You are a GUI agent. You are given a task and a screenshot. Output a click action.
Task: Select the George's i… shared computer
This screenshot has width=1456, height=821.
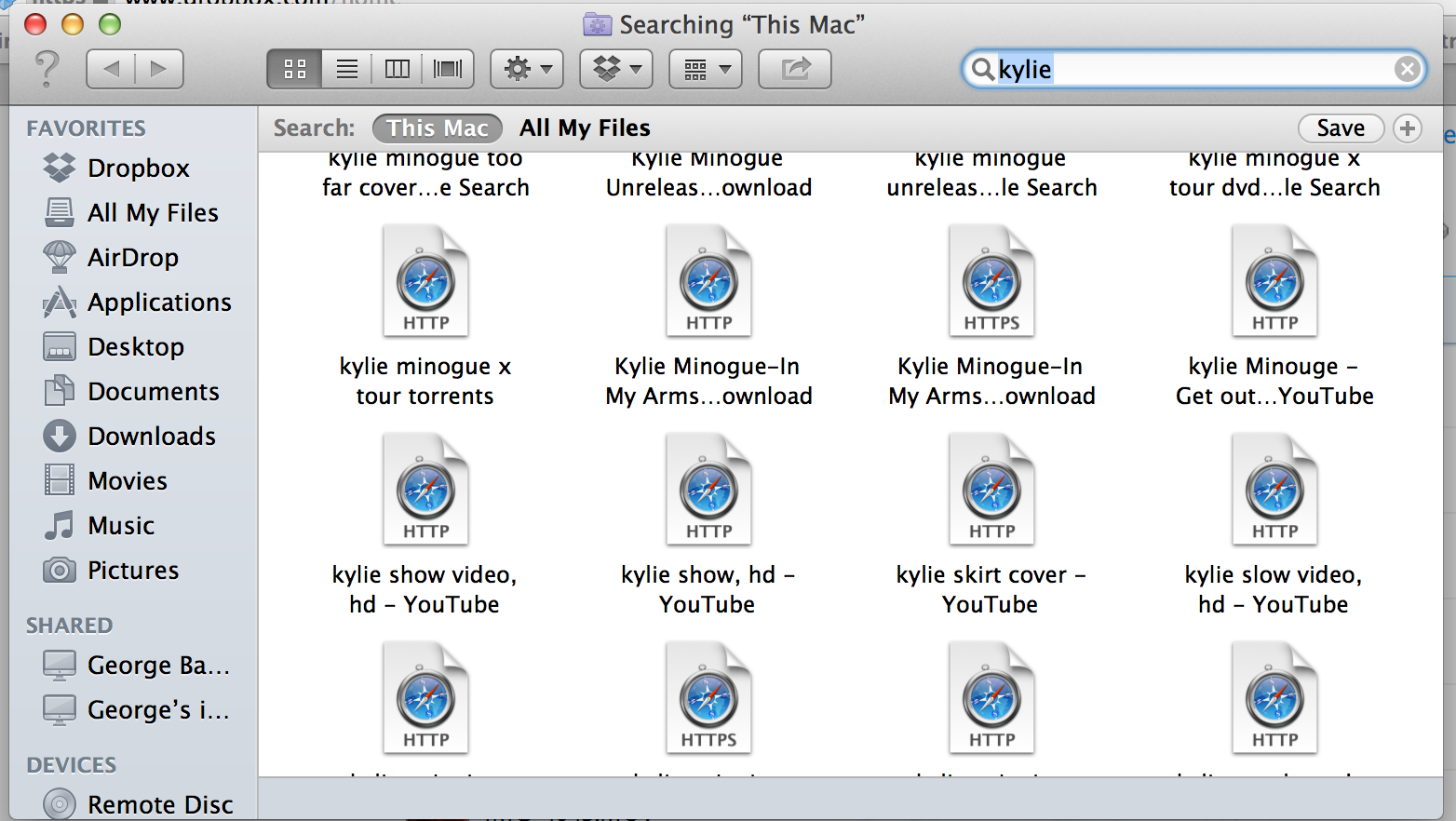tap(137, 710)
